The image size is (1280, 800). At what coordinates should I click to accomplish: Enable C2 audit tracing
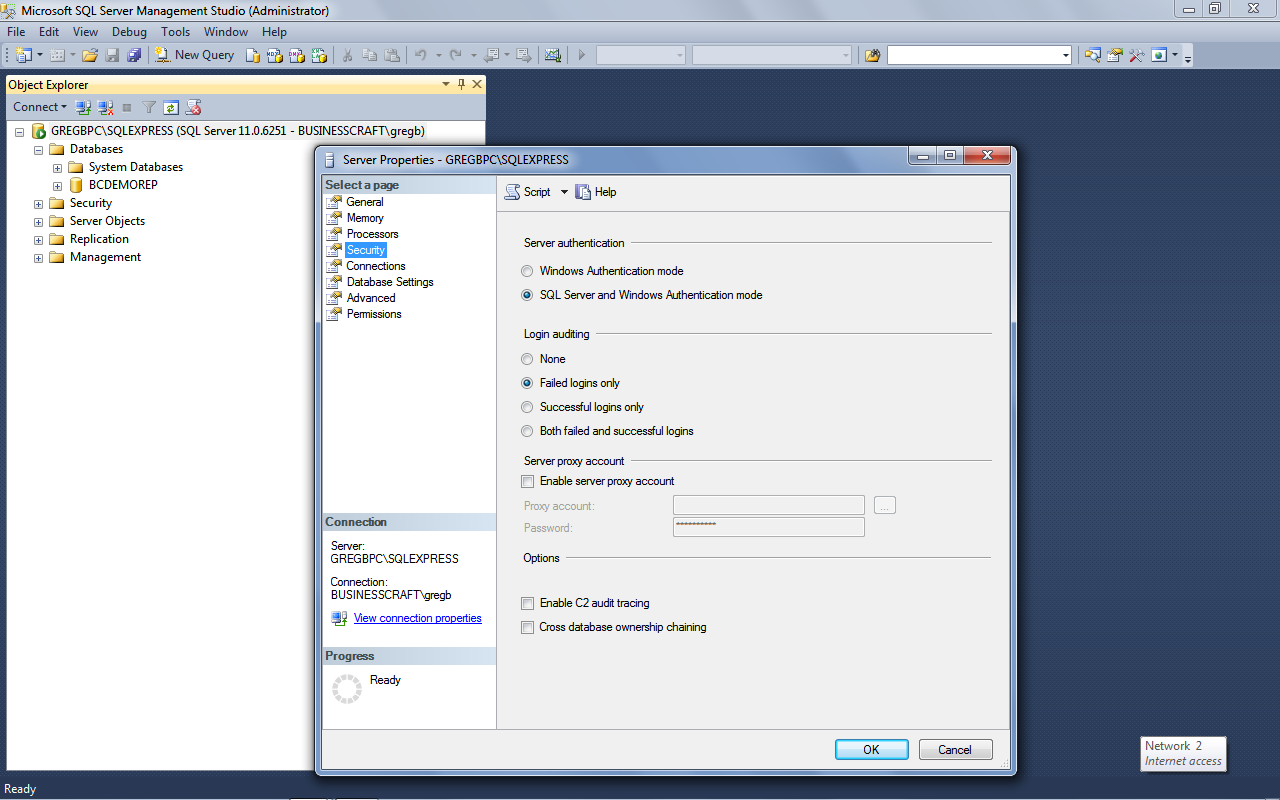[x=528, y=603]
